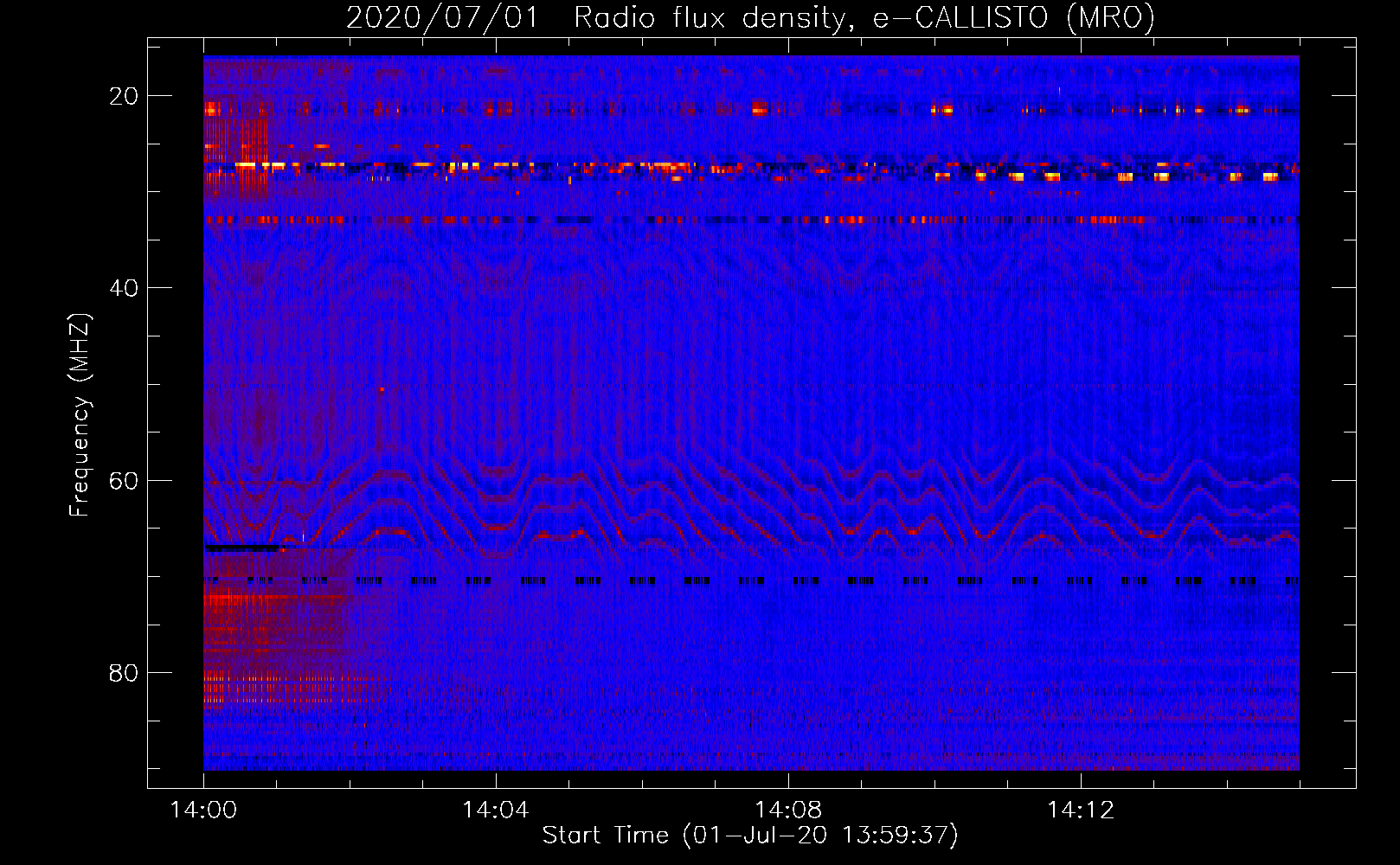
Task: Click the '14:00' time tick label
Action: (203, 811)
